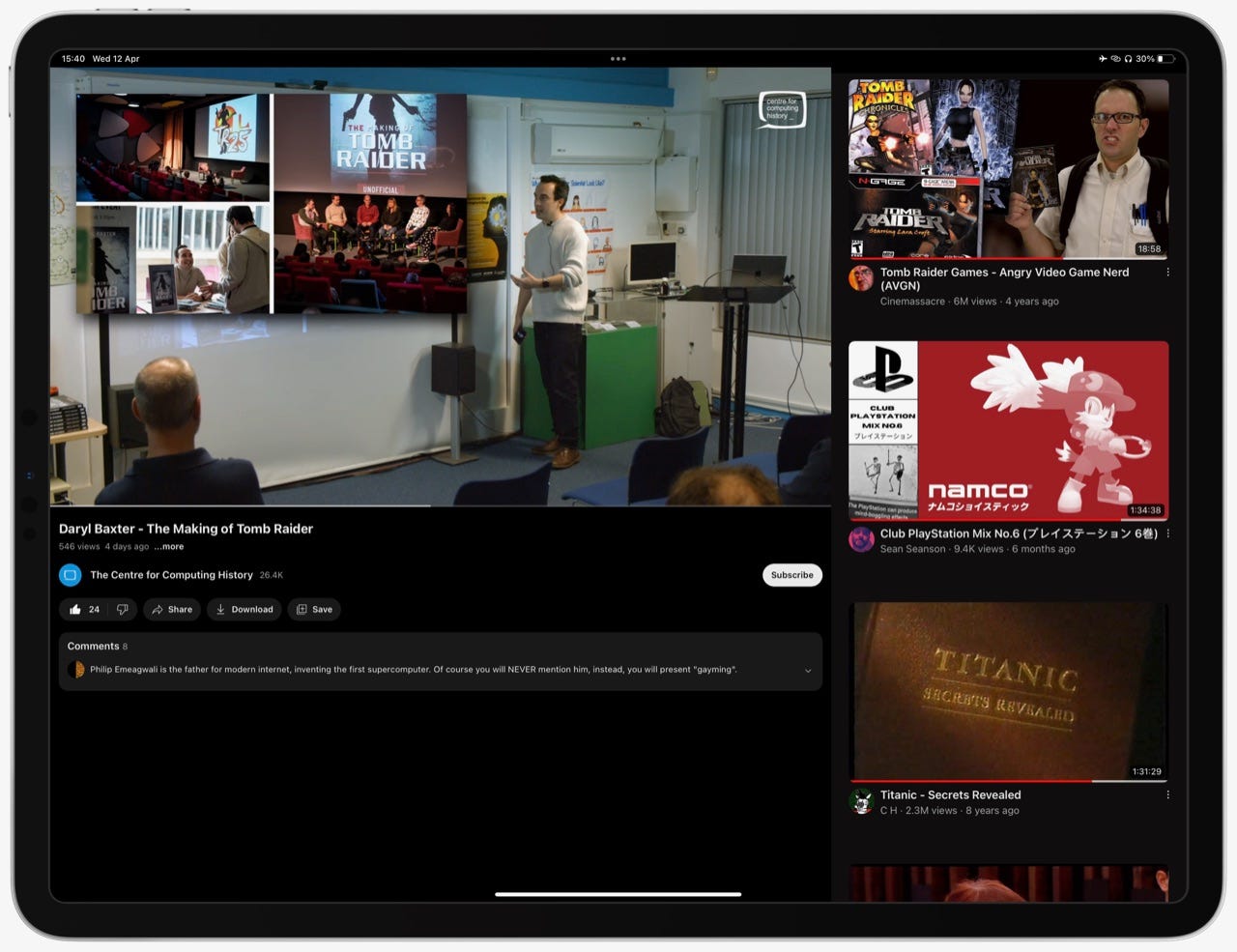The width and height of the screenshot is (1237, 952).
Task: Share the Tomb Raider talk video
Action: pyautogui.click(x=172, y=610)
